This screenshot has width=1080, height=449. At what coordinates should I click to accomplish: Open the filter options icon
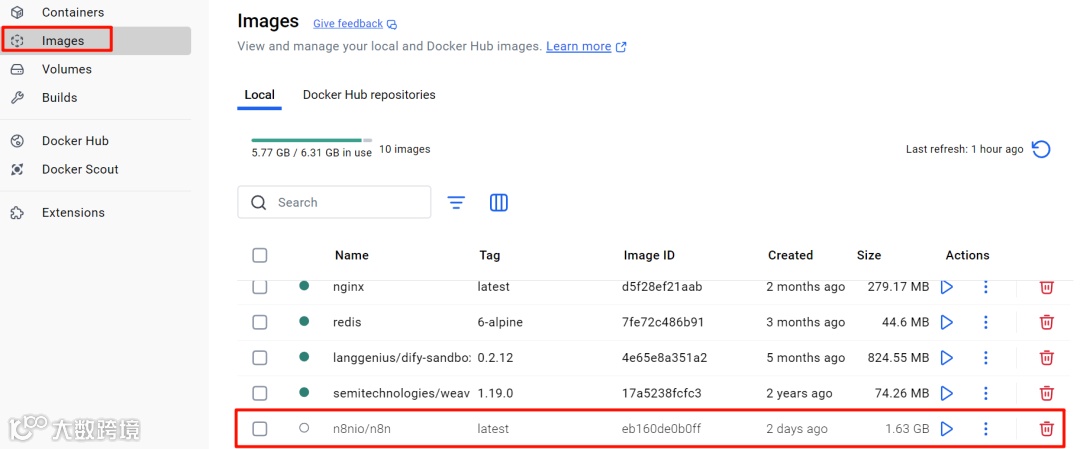[456, 202]
